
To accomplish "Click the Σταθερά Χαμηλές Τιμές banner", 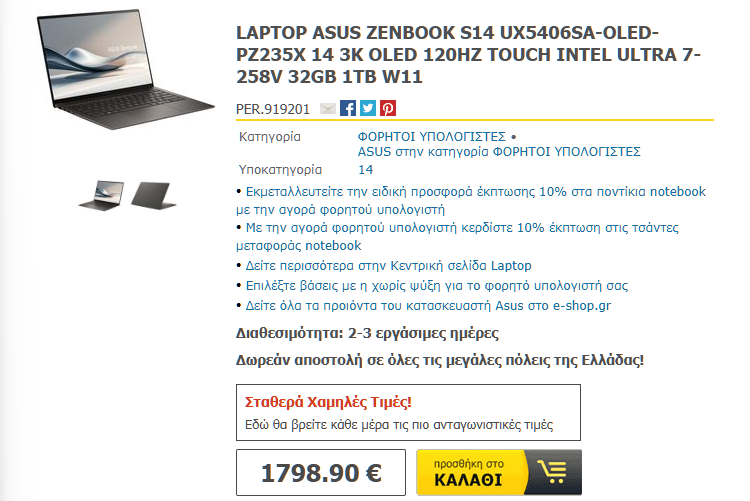I will click(408, 412).
